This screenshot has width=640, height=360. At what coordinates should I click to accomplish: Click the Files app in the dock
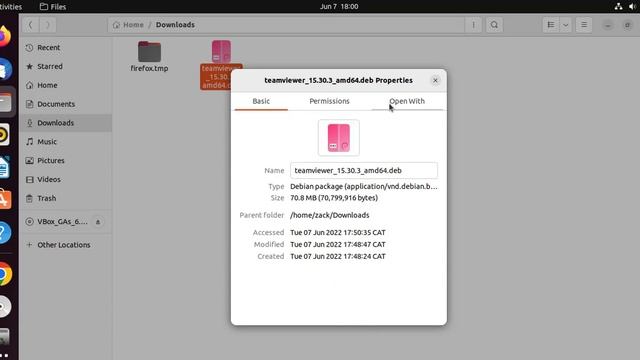tap(6, 102)
